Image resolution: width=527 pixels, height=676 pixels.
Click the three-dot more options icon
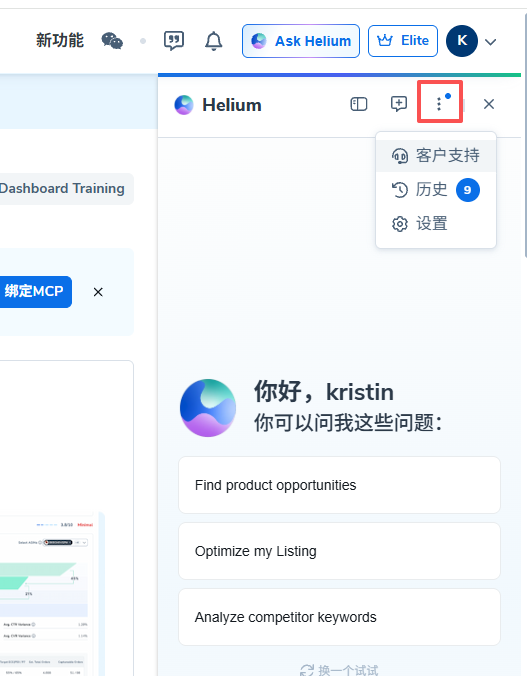point(439,103)
